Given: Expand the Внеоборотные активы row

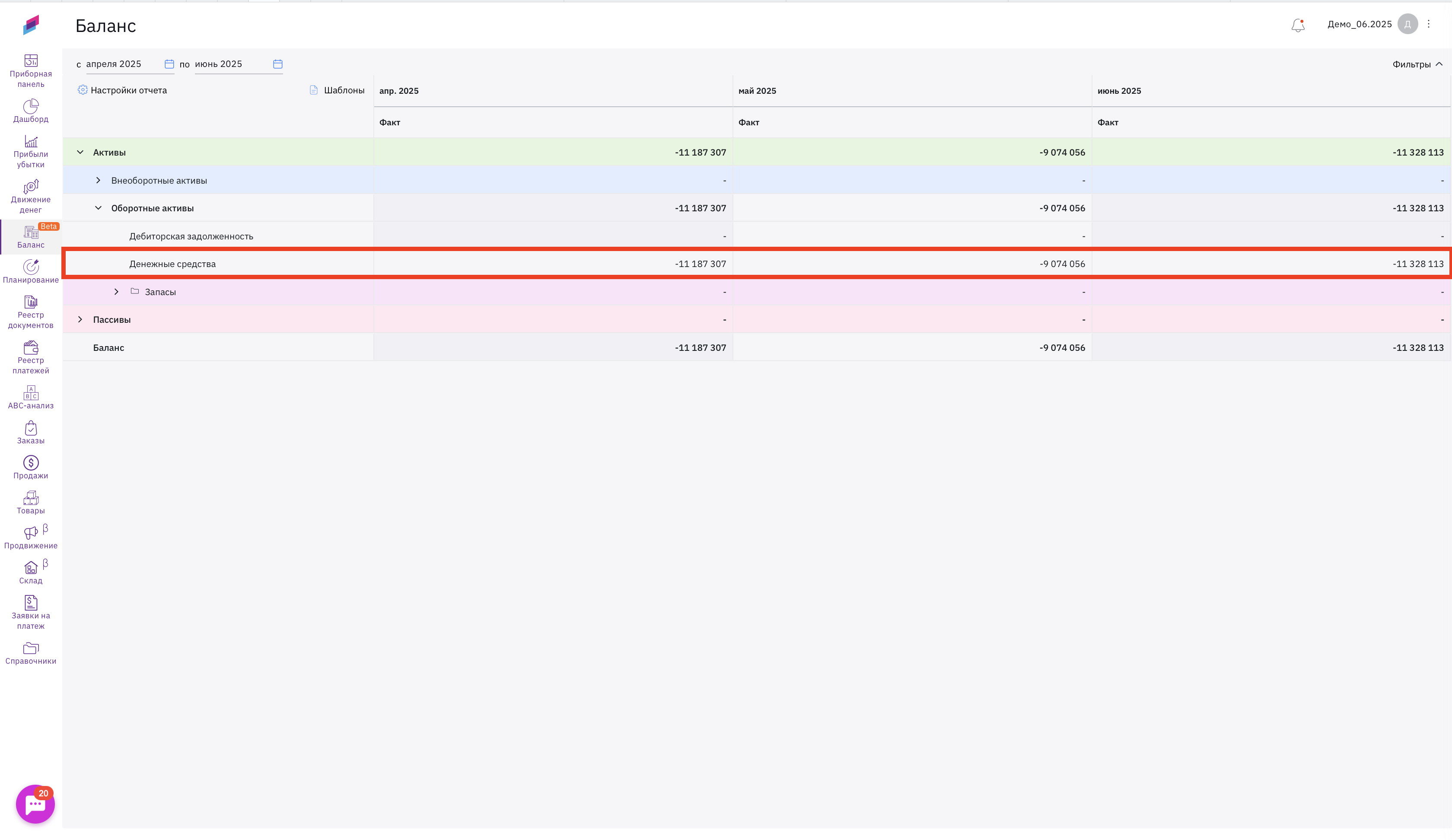Looking at the screenshot, I should tap(98, 180).
